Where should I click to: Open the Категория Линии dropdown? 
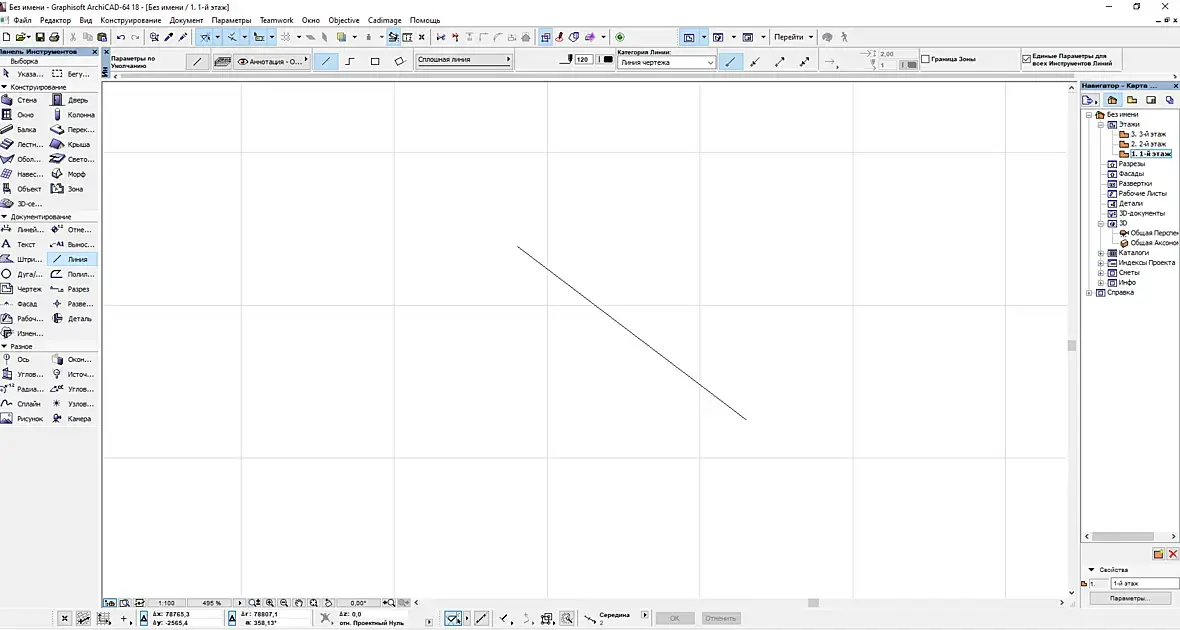coord(666,62)
